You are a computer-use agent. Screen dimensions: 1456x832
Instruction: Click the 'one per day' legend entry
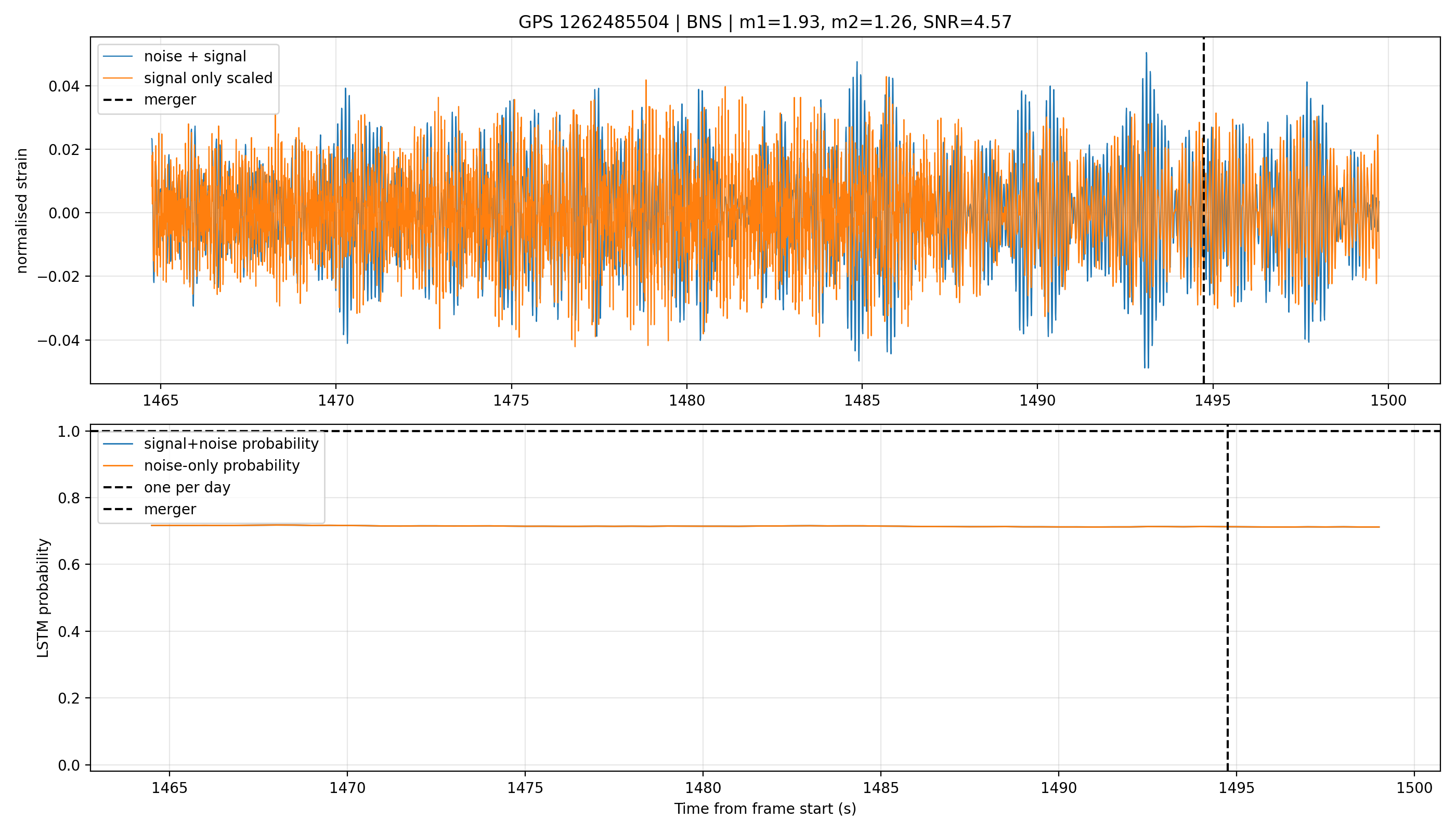[166, 487]
